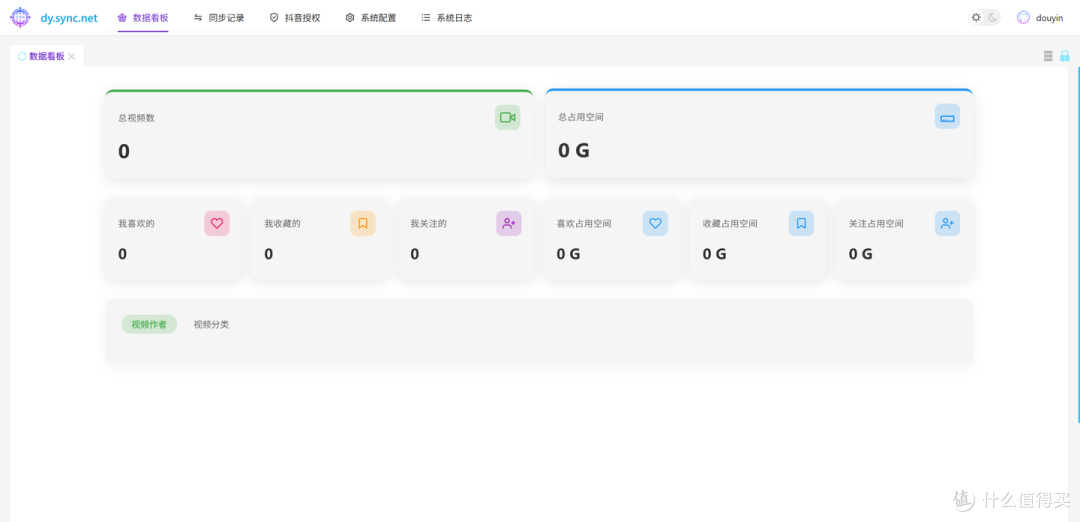Click the 关注占用空间 label

coord(876,224)
